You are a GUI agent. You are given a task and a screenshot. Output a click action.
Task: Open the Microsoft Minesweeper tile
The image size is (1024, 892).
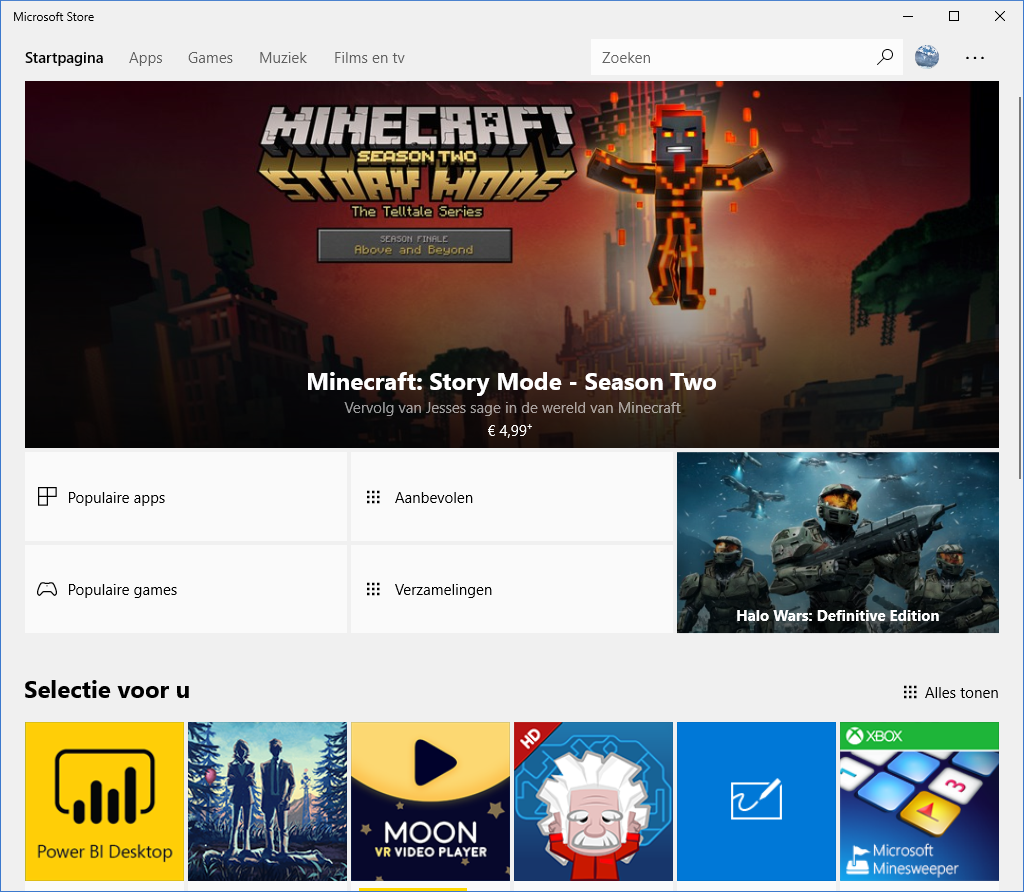919,801
